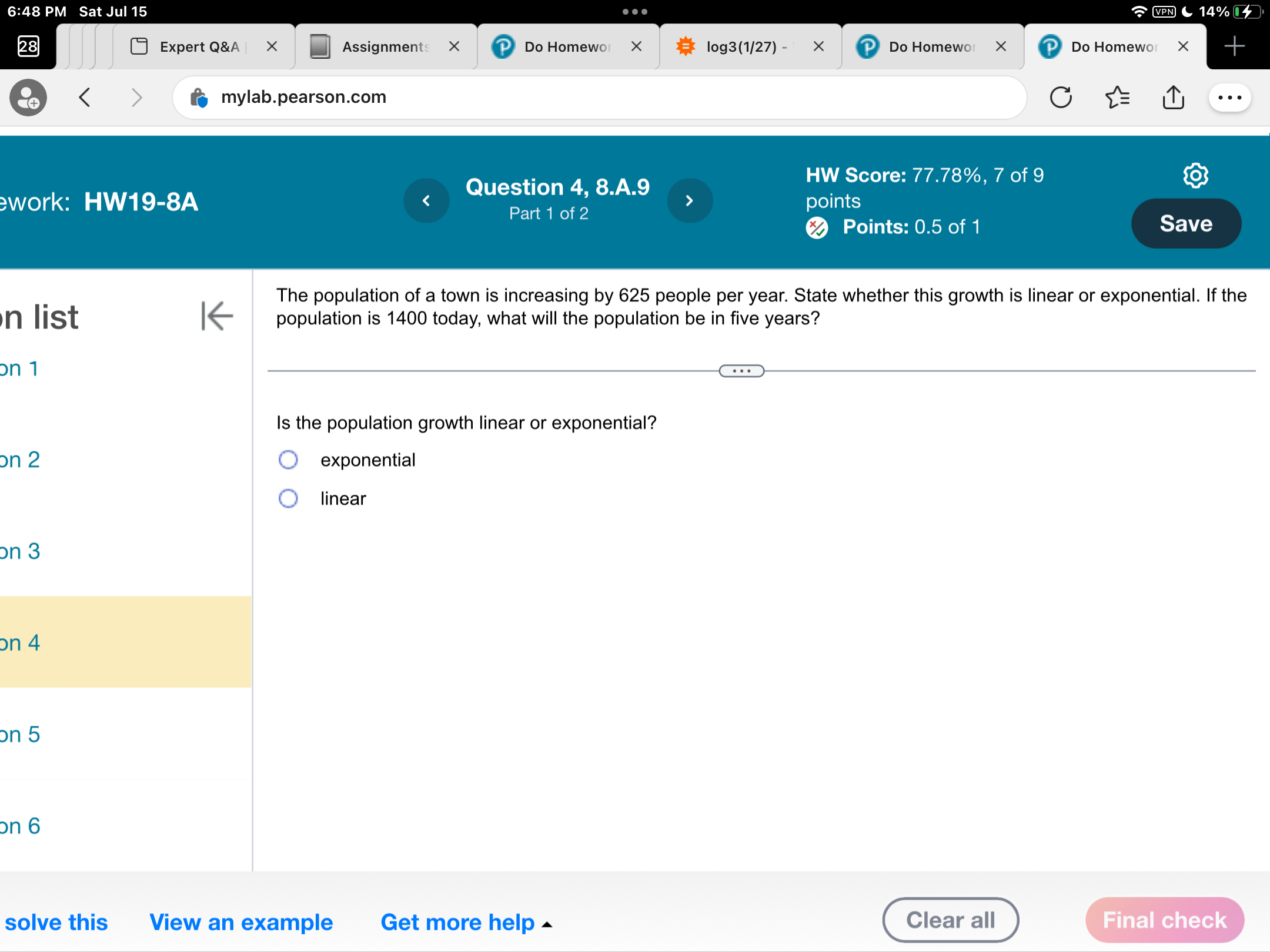Go to next question chevron
This screenshot has height=952, width=1270.
690,201
